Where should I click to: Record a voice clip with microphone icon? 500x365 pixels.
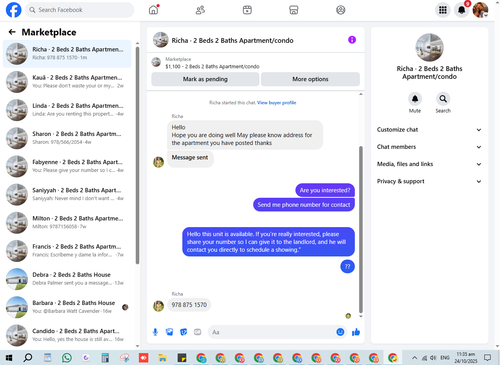tap(155, 332)
